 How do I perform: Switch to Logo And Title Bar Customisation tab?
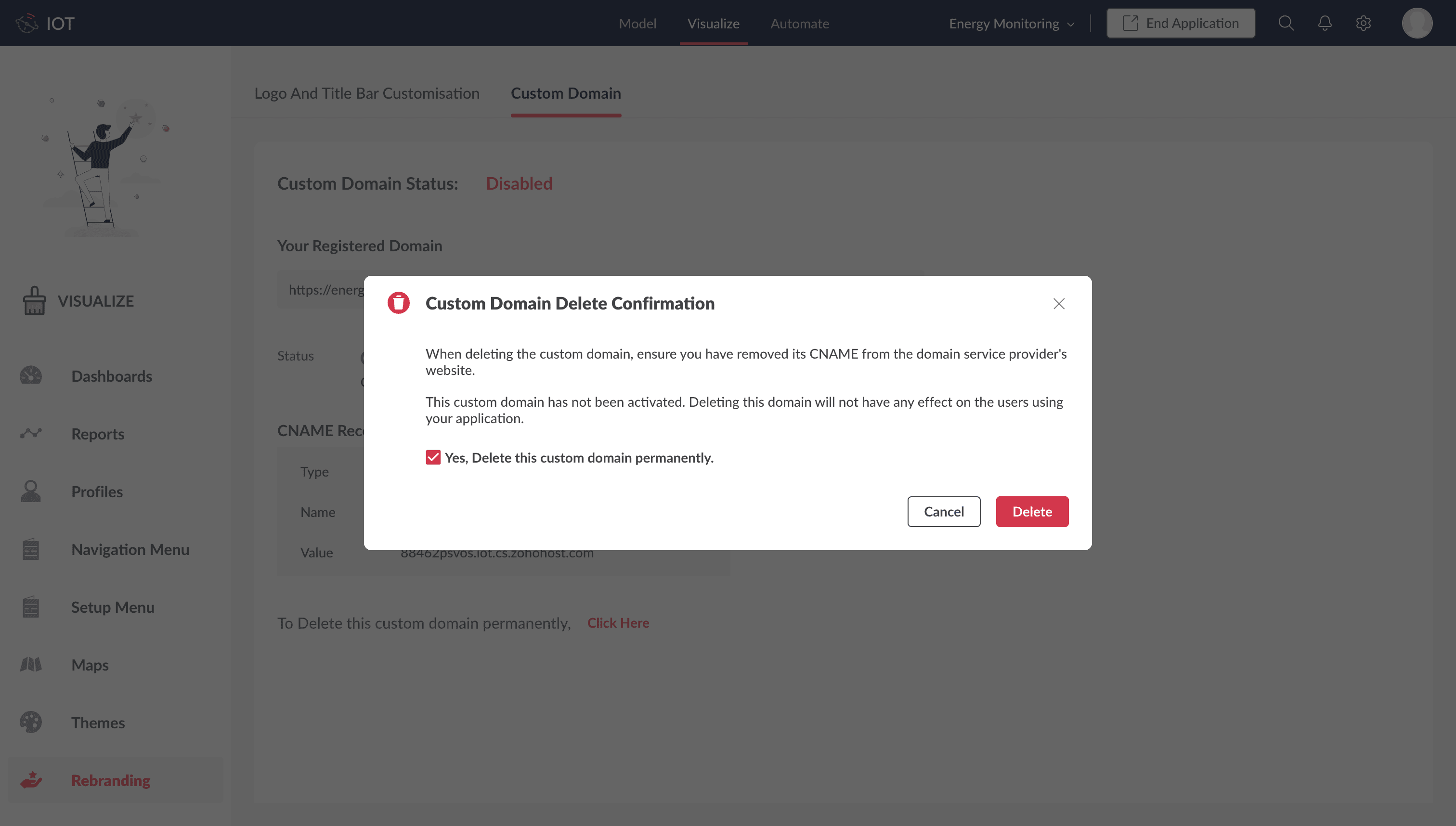[366, 93]
